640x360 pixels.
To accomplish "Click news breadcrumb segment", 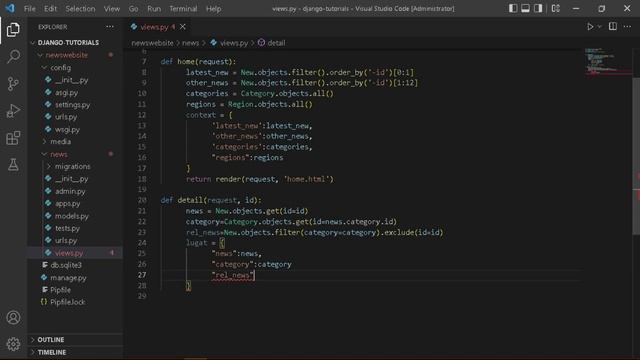I will coord(191,43).
